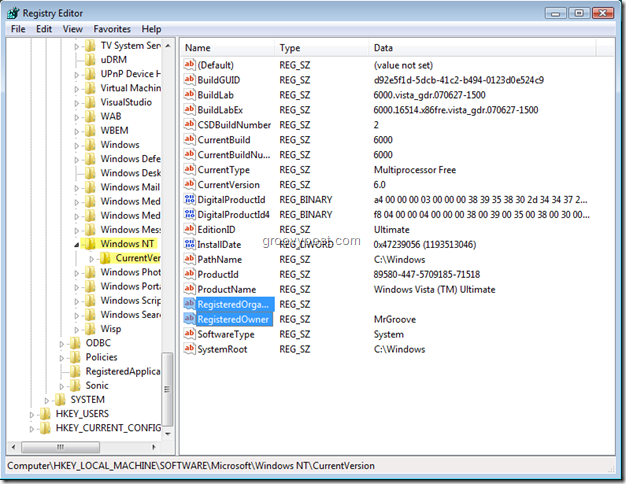The width and height of the screenshot is (626, 484).
Task: Sort by the Type column header
Action: click(321, 48)
